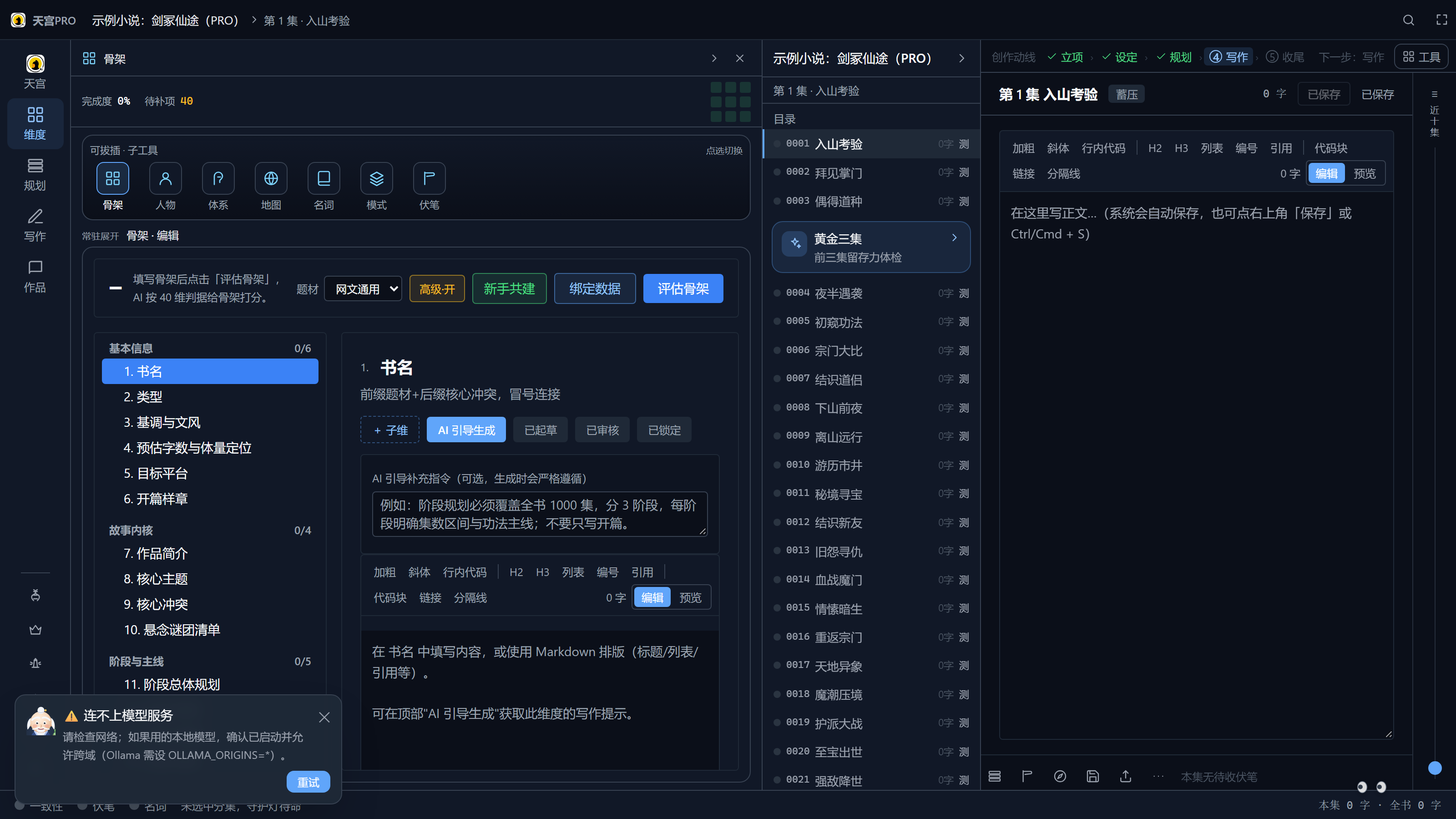Open the 模式 layers sub-tool
The height and width of the screenshot is (819, 1456).
coord(376,178)
